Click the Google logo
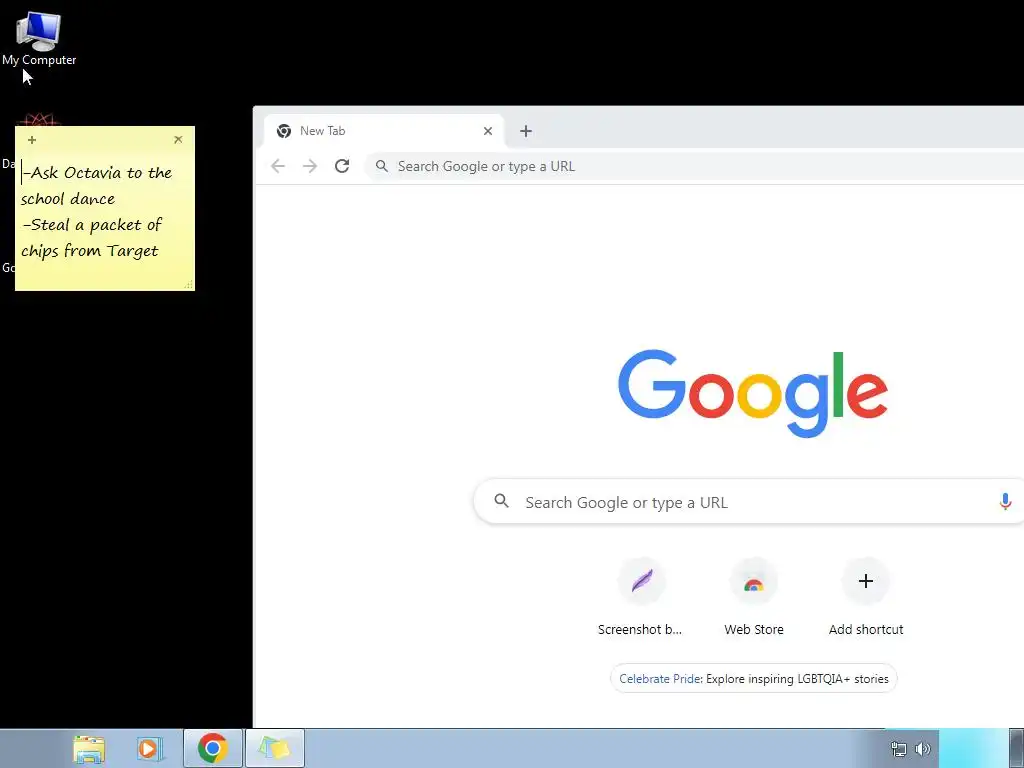This screenshot has width=1024, height=768. point(753,393)
